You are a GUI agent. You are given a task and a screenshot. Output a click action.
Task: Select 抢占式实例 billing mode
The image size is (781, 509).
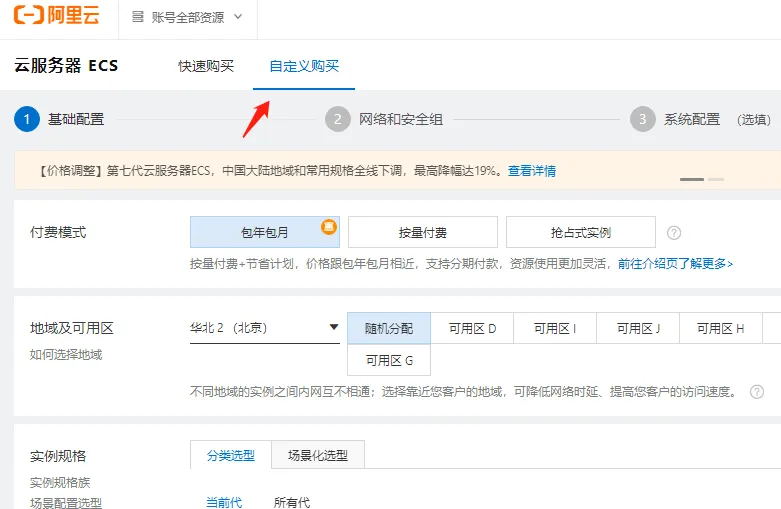point(581,232)
